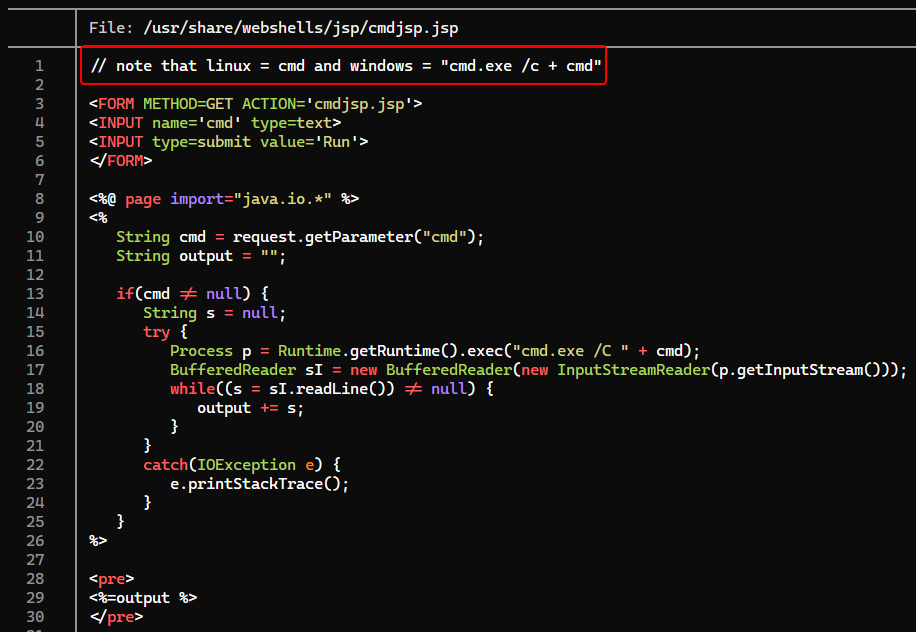The height and width of the screenshot is (632, 916).
Task: Click the <%=output %> expression
Action: 143,598
